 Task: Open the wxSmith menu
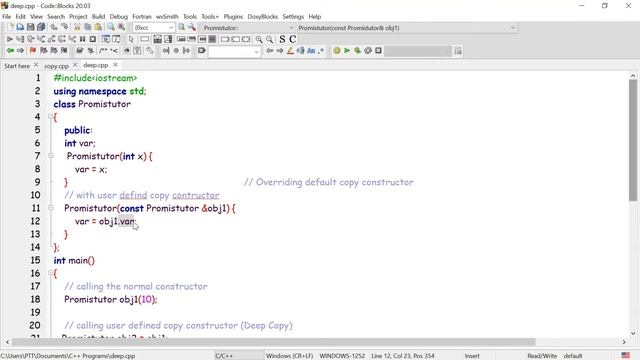click(x=167, y=17)
